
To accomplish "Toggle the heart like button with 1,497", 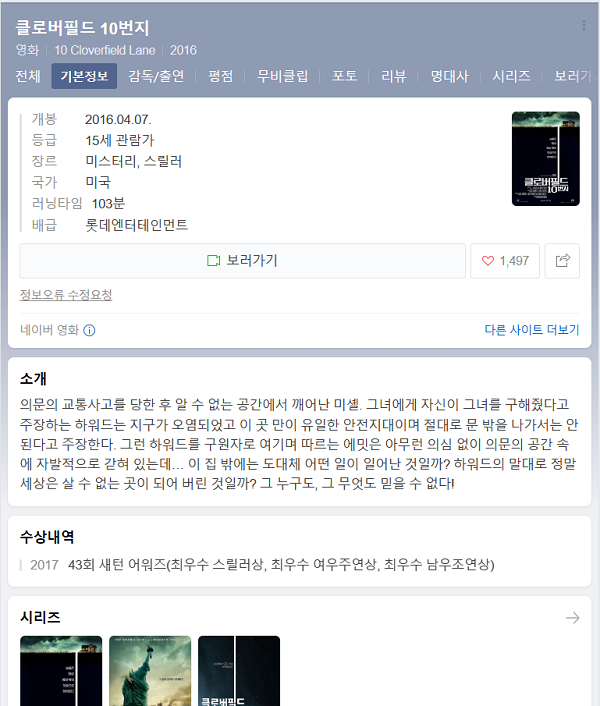I will (x=505, y=261).
